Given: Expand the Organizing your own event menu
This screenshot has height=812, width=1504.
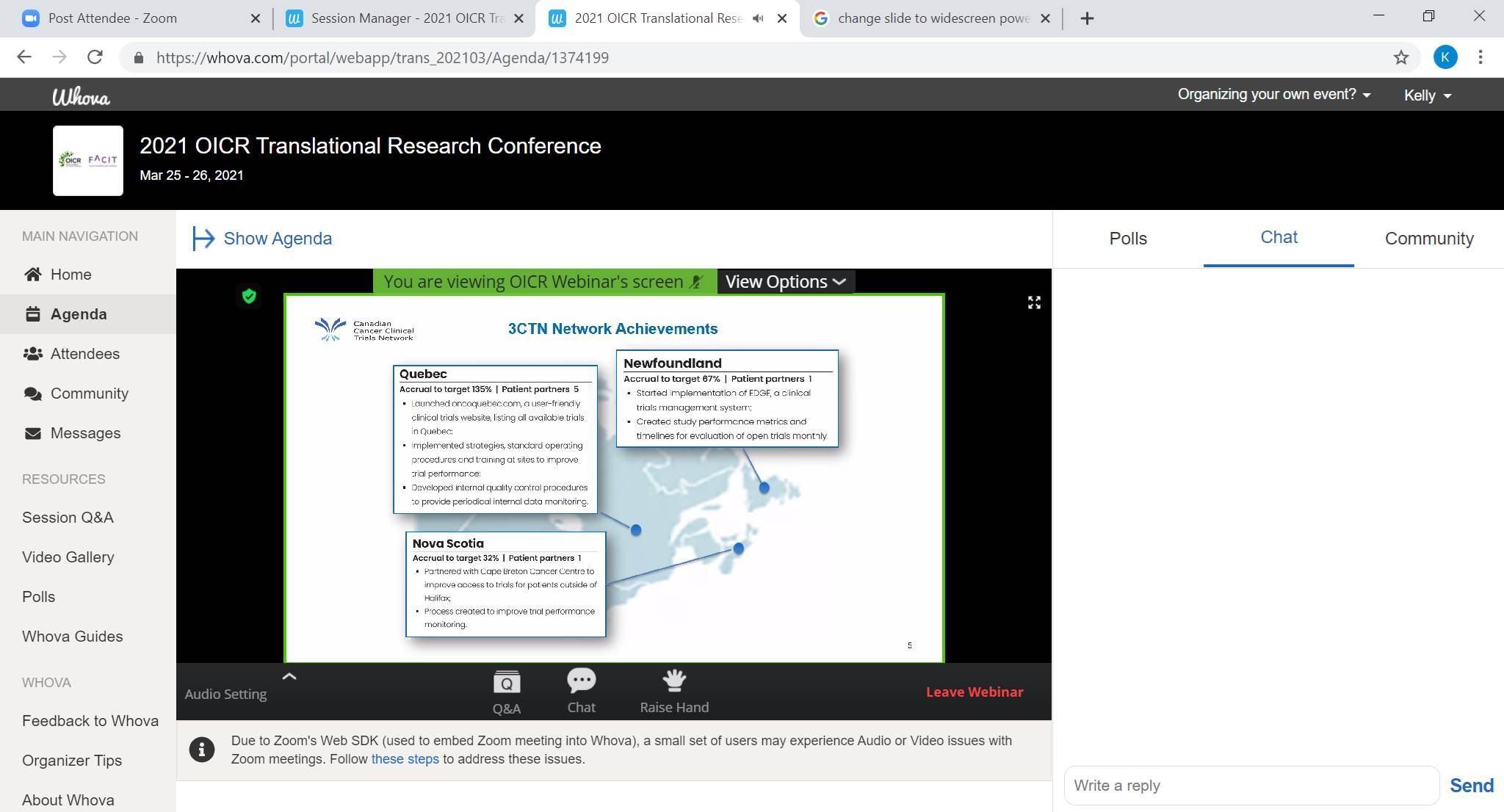Looking at the screenshot, I should tap(1273, 95).
